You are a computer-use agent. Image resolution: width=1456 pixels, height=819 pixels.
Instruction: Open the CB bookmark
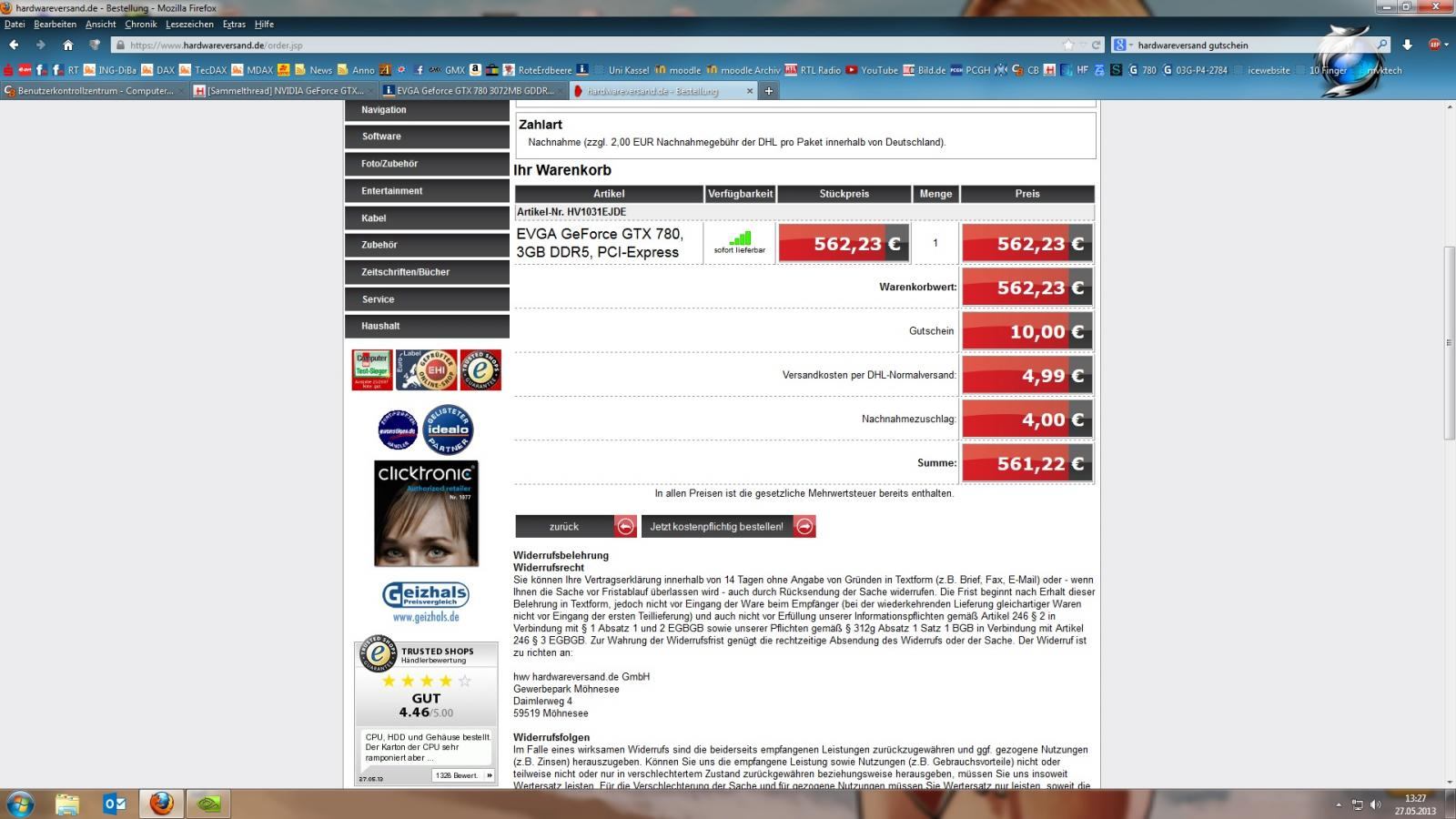(1026, 70)
